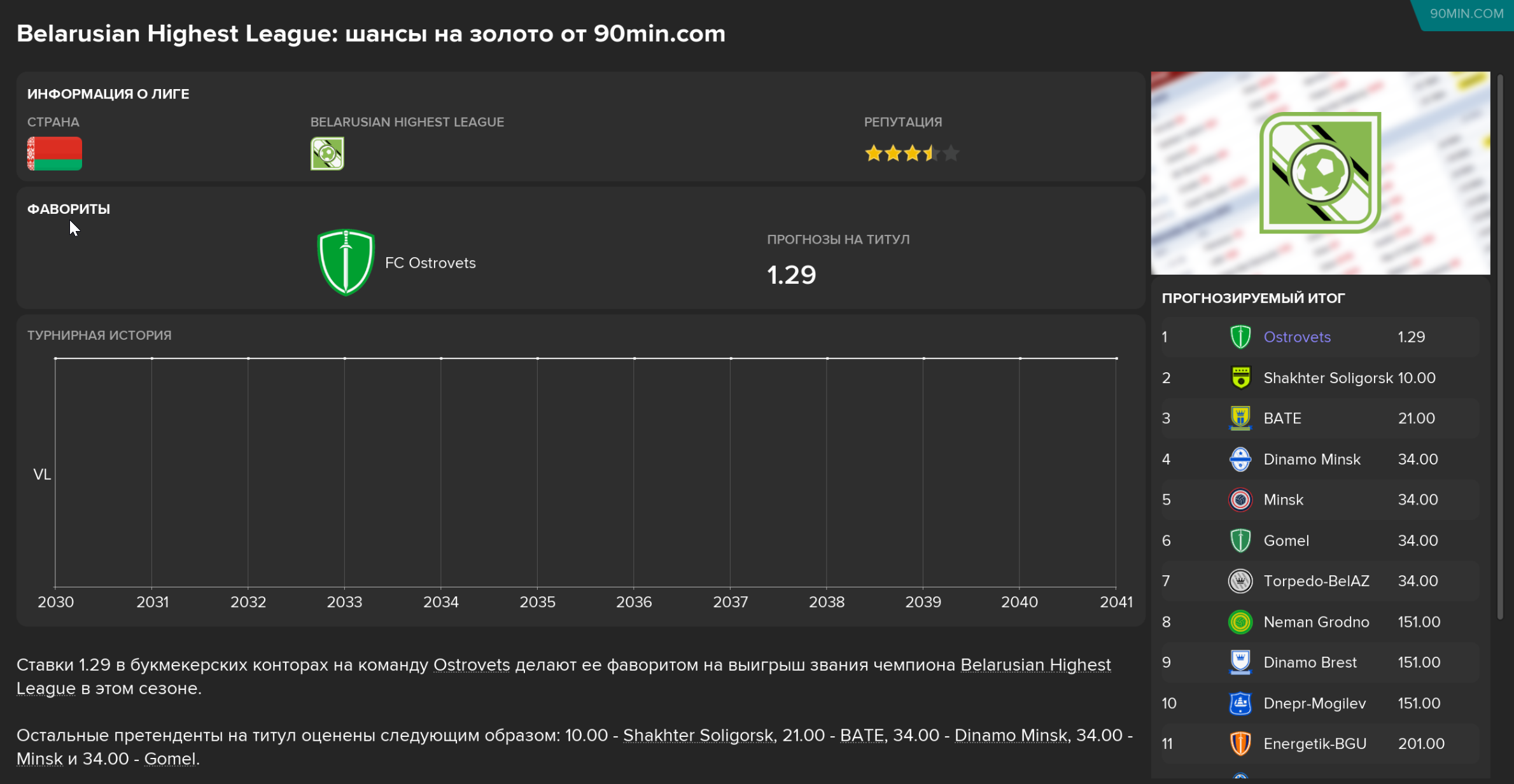This screenshot has height=784, width=1514.
Task: Open Gomel in predicted finish list
Action: pos(1286,540)
